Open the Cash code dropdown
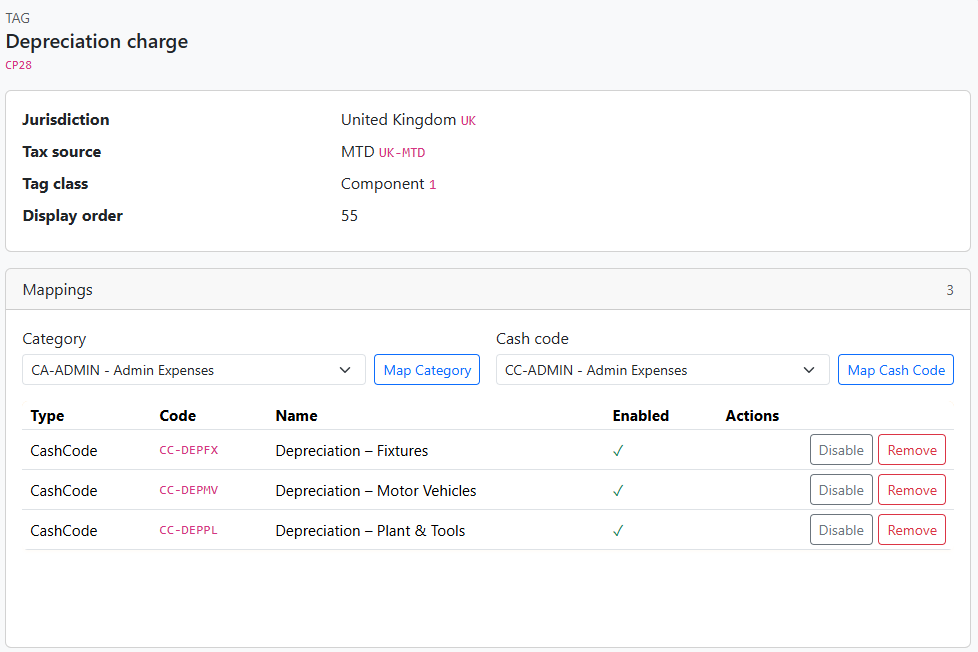Screen dimensions: 978x652 point(662,369)
